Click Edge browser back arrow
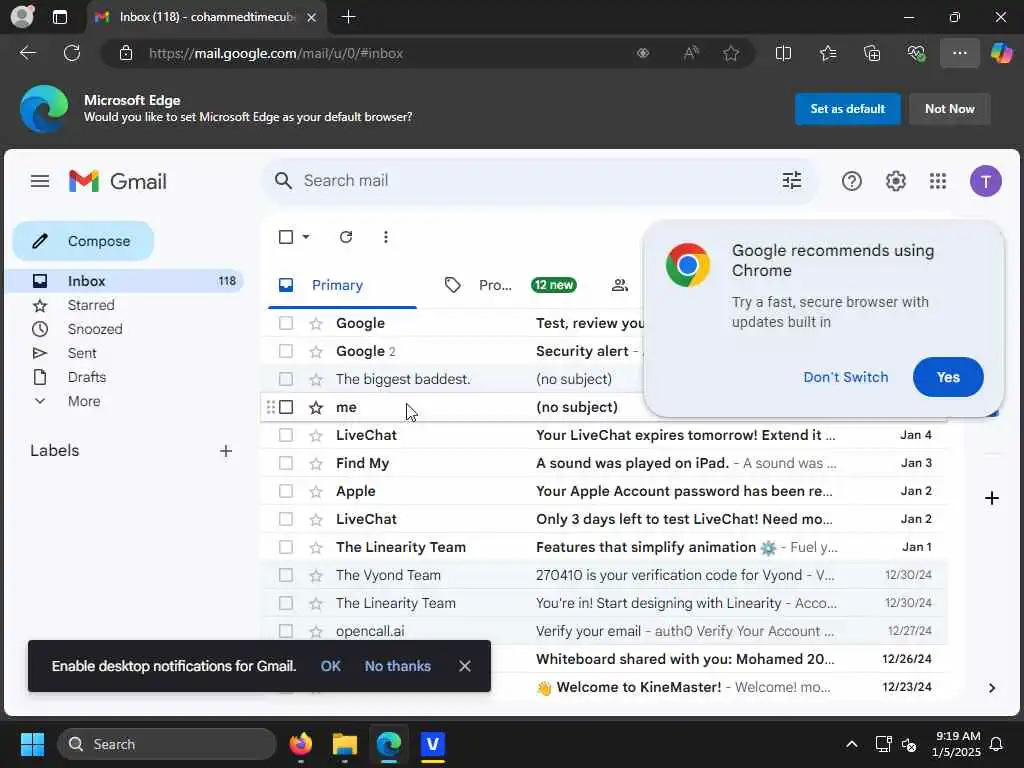 tap(28, 53)
